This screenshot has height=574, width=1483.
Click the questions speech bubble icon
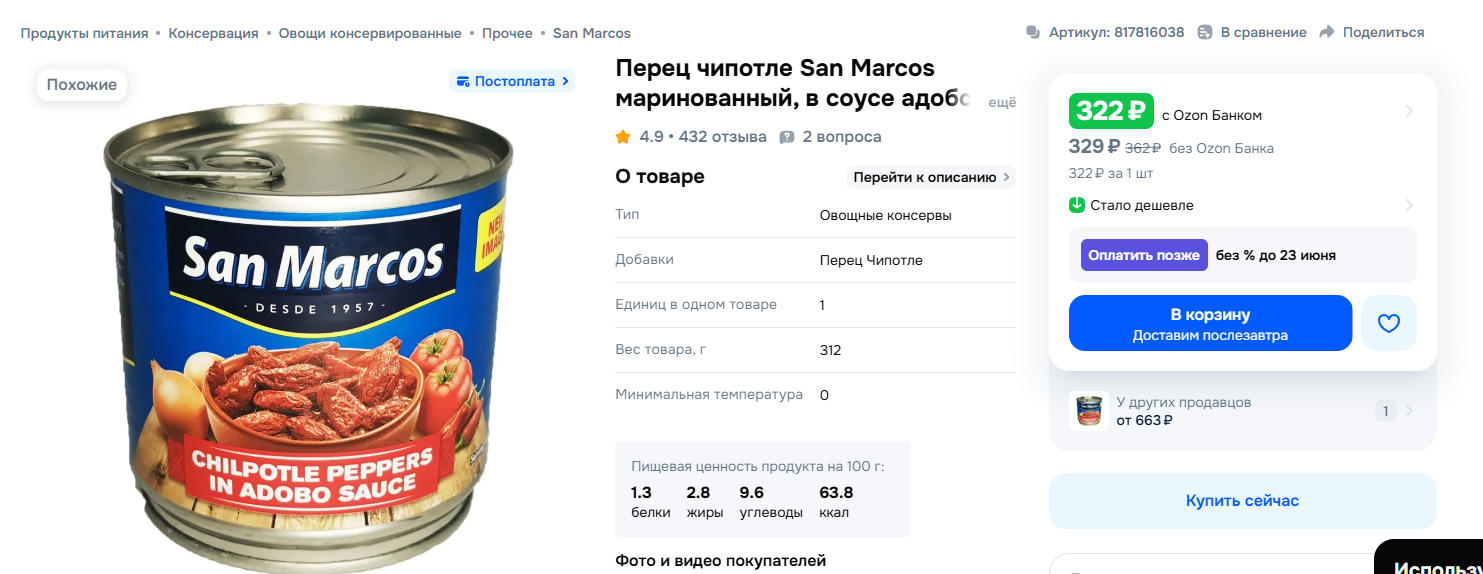point(787,137)
